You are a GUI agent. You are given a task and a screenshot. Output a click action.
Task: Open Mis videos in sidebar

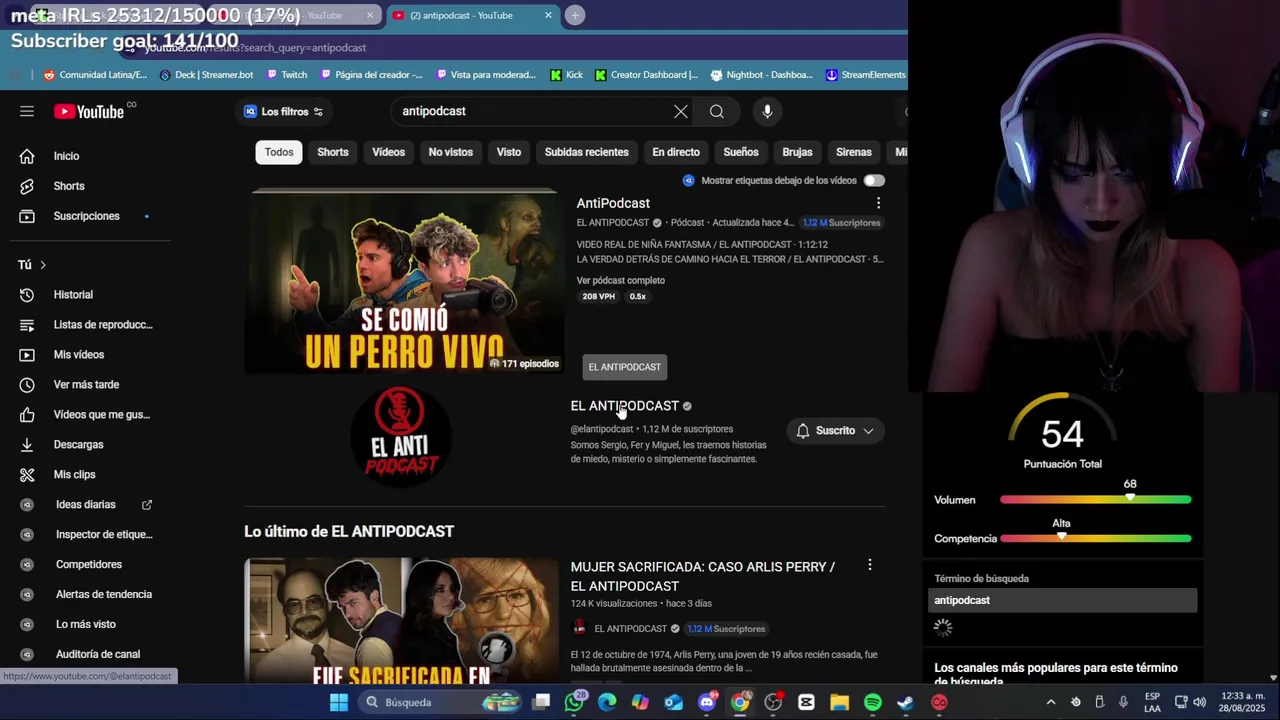(x=78, y=355)
